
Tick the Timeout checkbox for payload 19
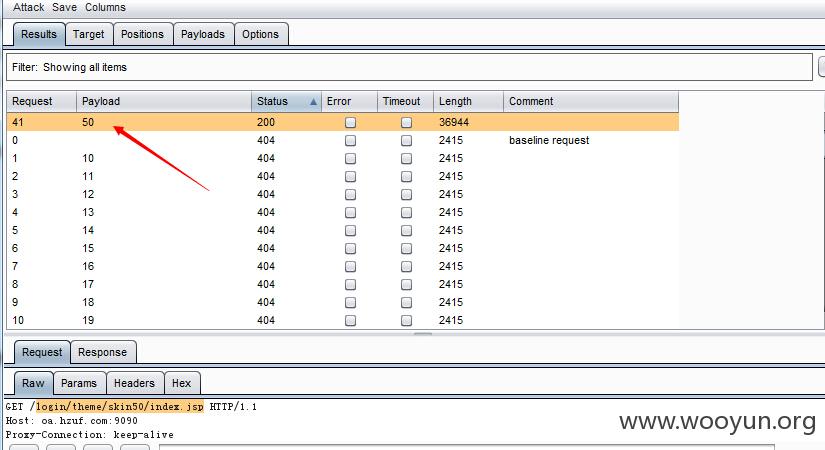406,321
